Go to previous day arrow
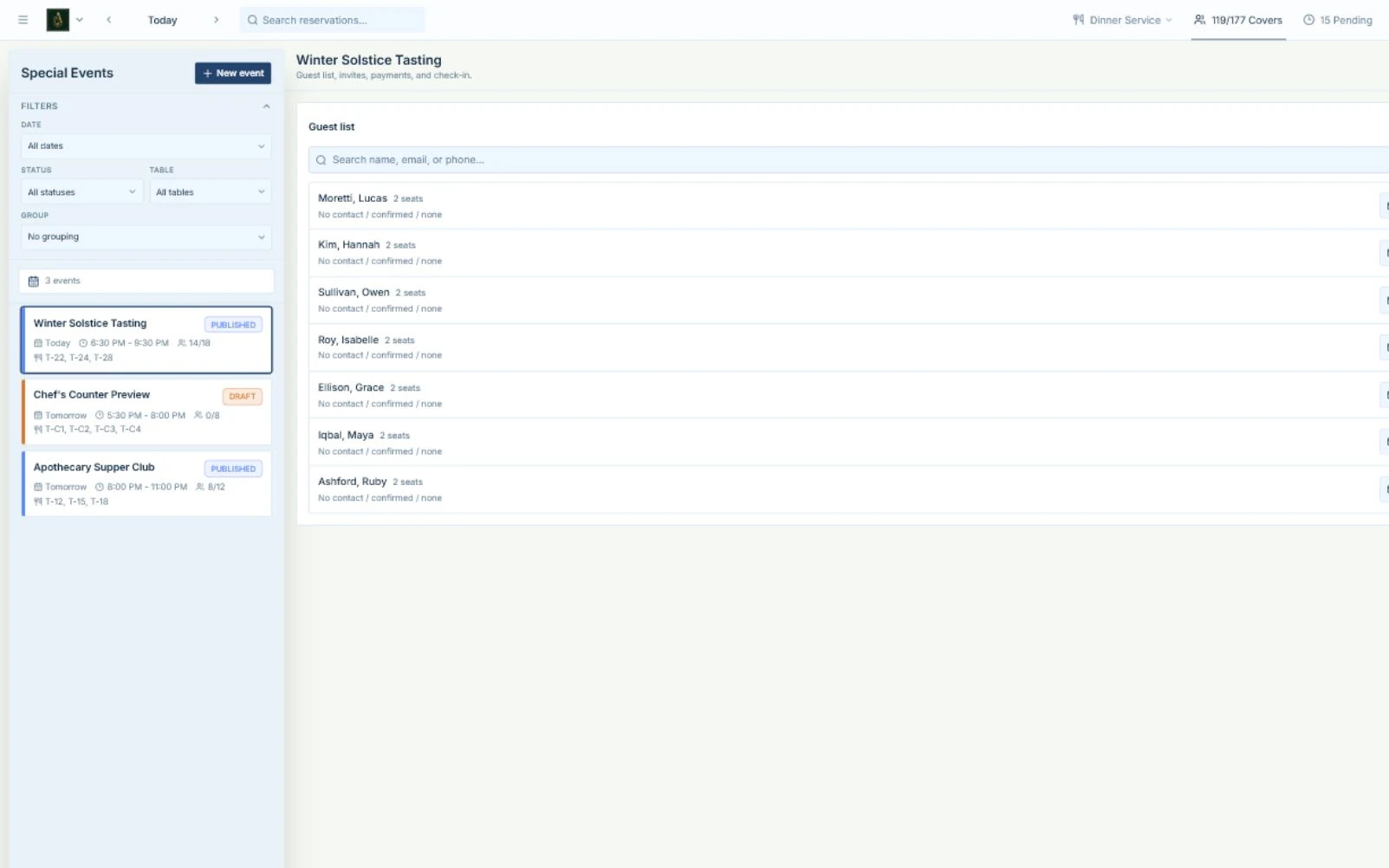This screenshot has height=868, width=1389. point(108,20)
